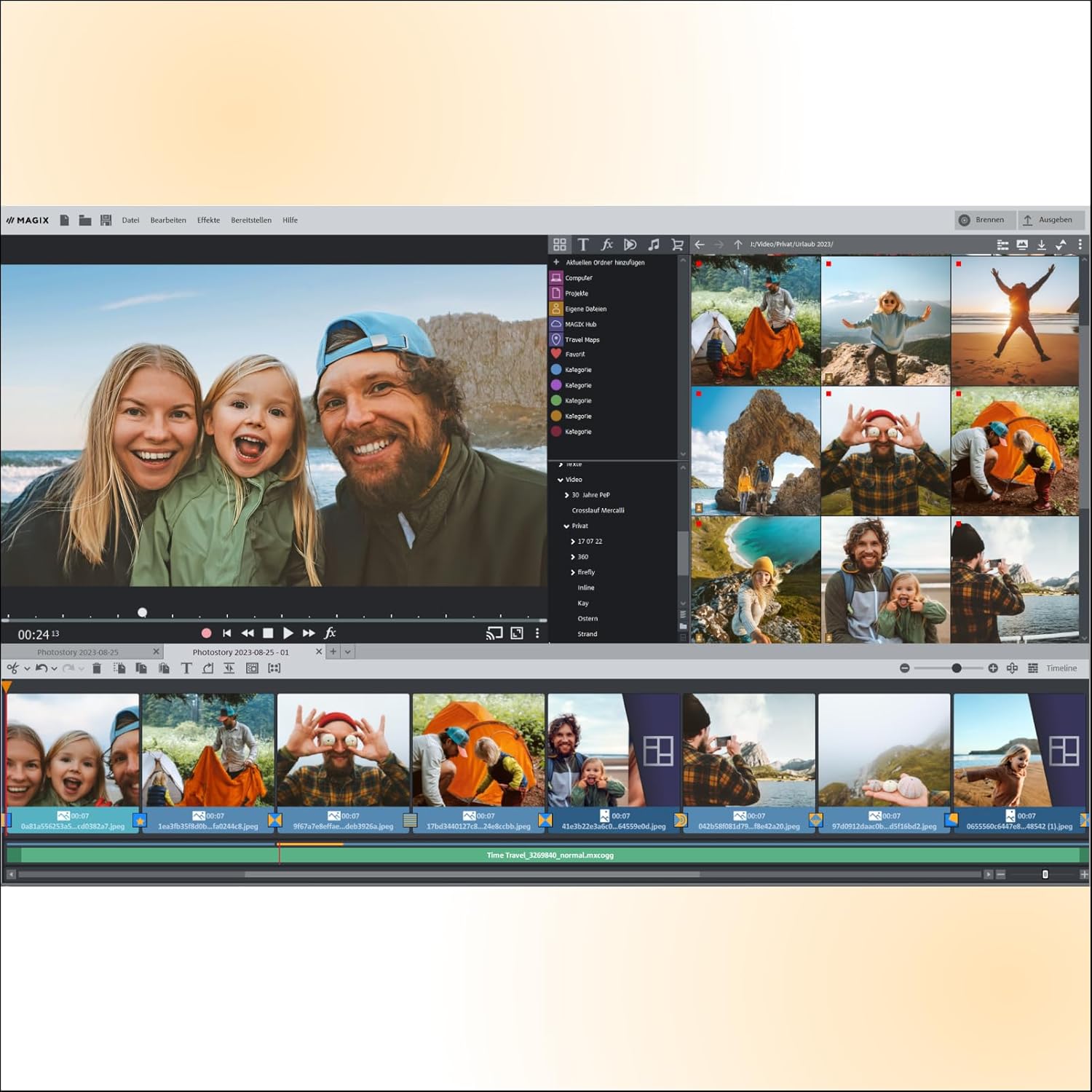
Task: Delete selection with the trash can icon
Action: coord(97,668)
